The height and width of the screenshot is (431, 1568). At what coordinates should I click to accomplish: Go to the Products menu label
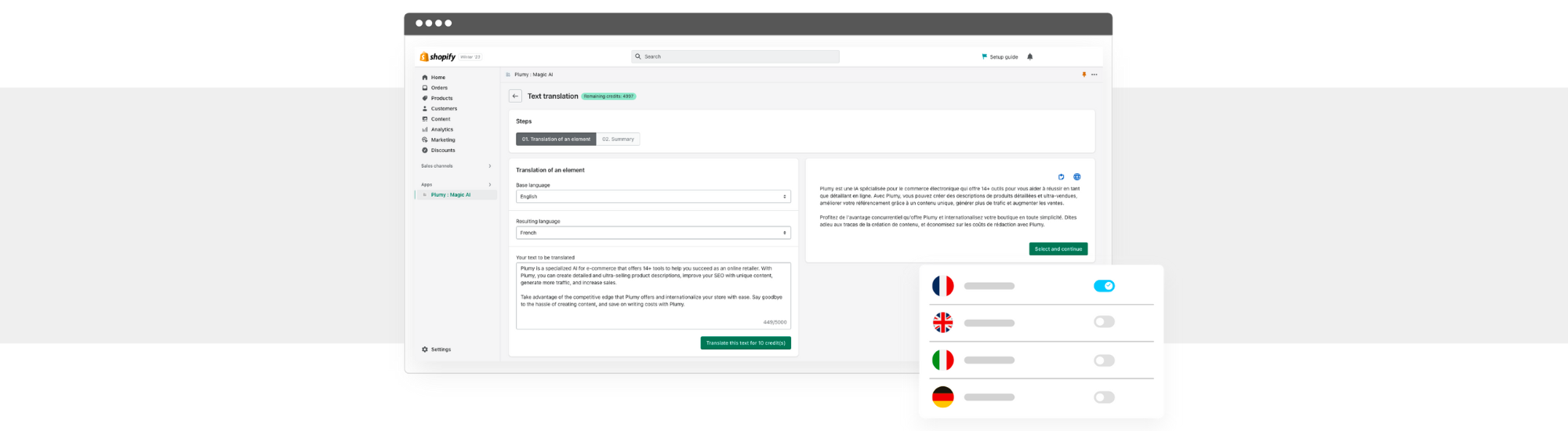pos(442,98)
